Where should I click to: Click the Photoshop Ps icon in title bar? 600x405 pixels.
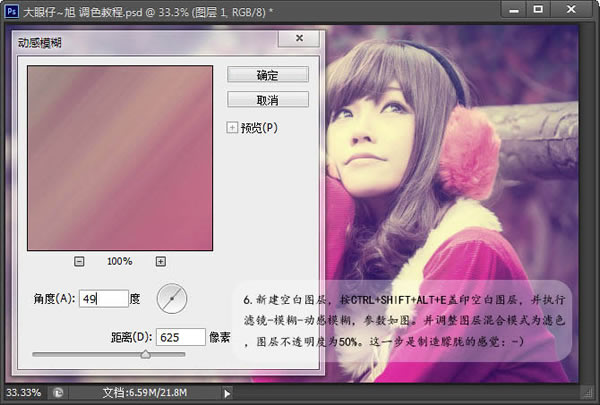[x=11, y=11]
